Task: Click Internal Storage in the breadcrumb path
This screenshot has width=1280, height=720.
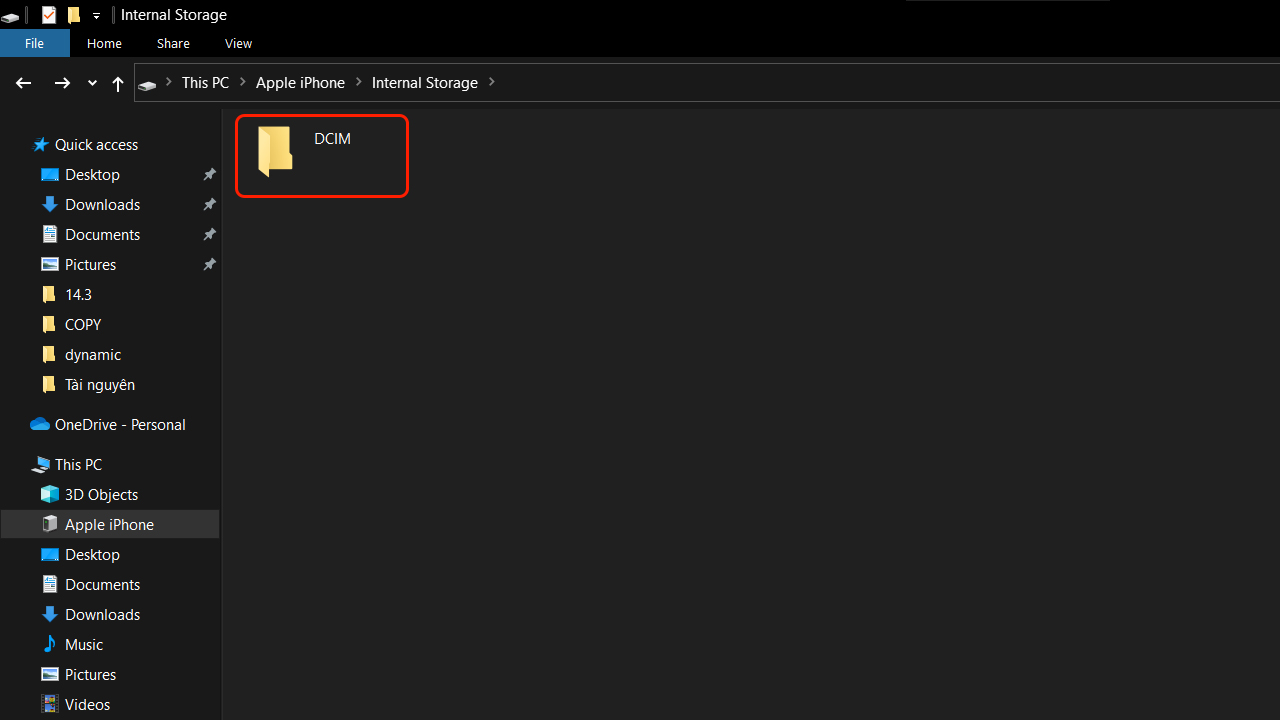Action: (x=425, y=83)
